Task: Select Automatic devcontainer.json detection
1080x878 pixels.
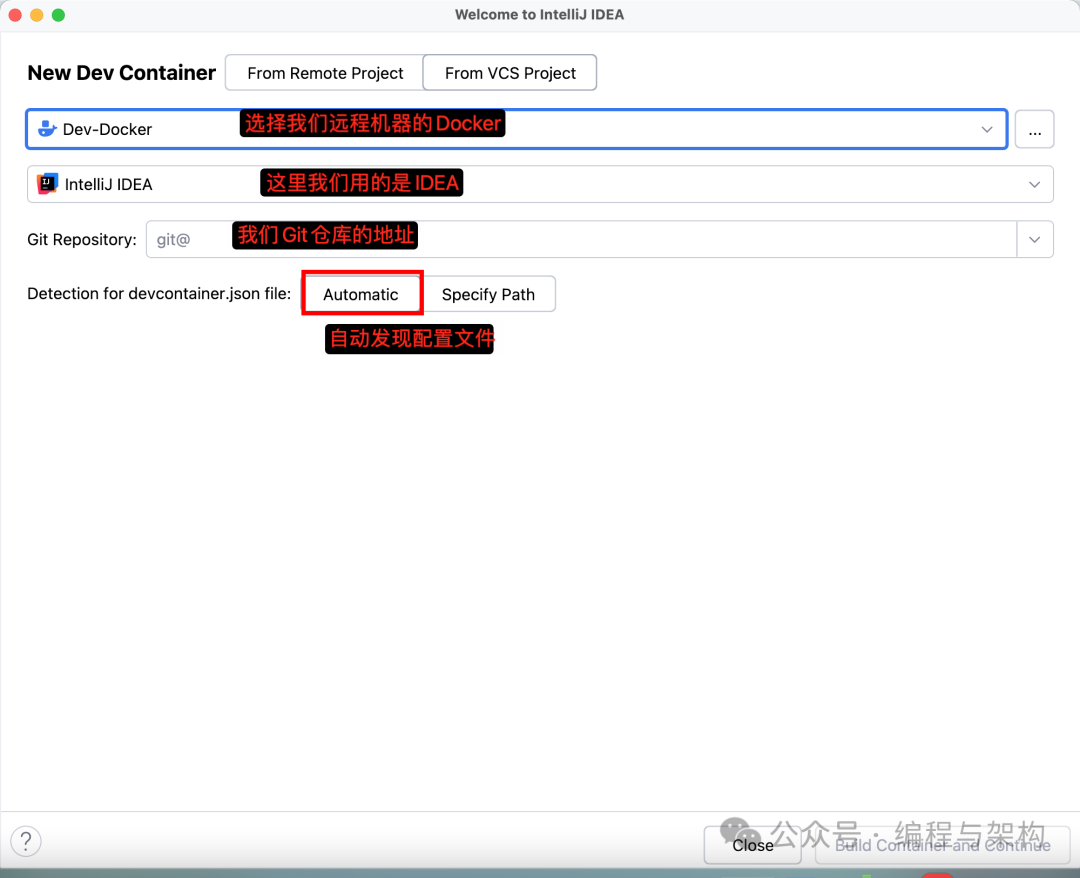Action: click(362, 294)
